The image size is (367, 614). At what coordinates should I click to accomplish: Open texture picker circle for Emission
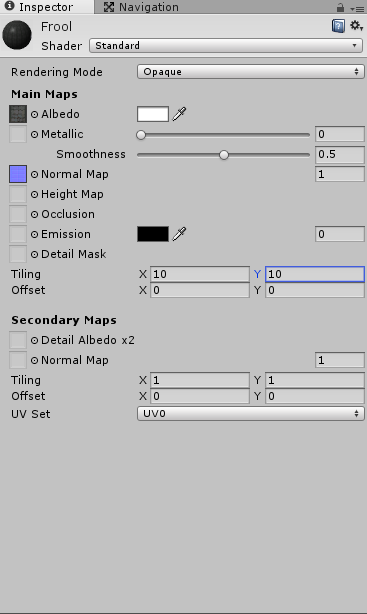tap(34, 234)
